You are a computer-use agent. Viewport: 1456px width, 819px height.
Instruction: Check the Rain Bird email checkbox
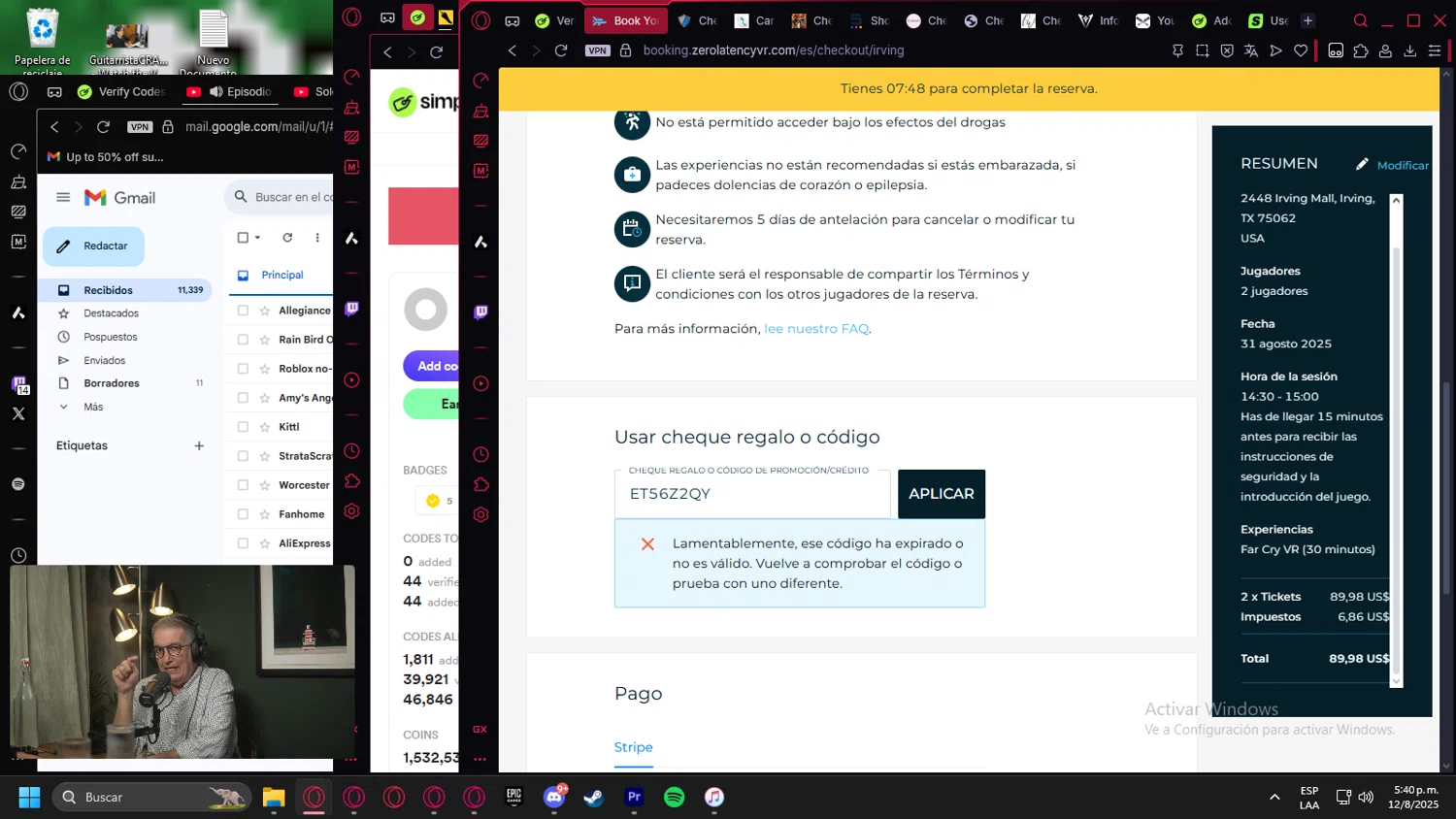(243, 340)
